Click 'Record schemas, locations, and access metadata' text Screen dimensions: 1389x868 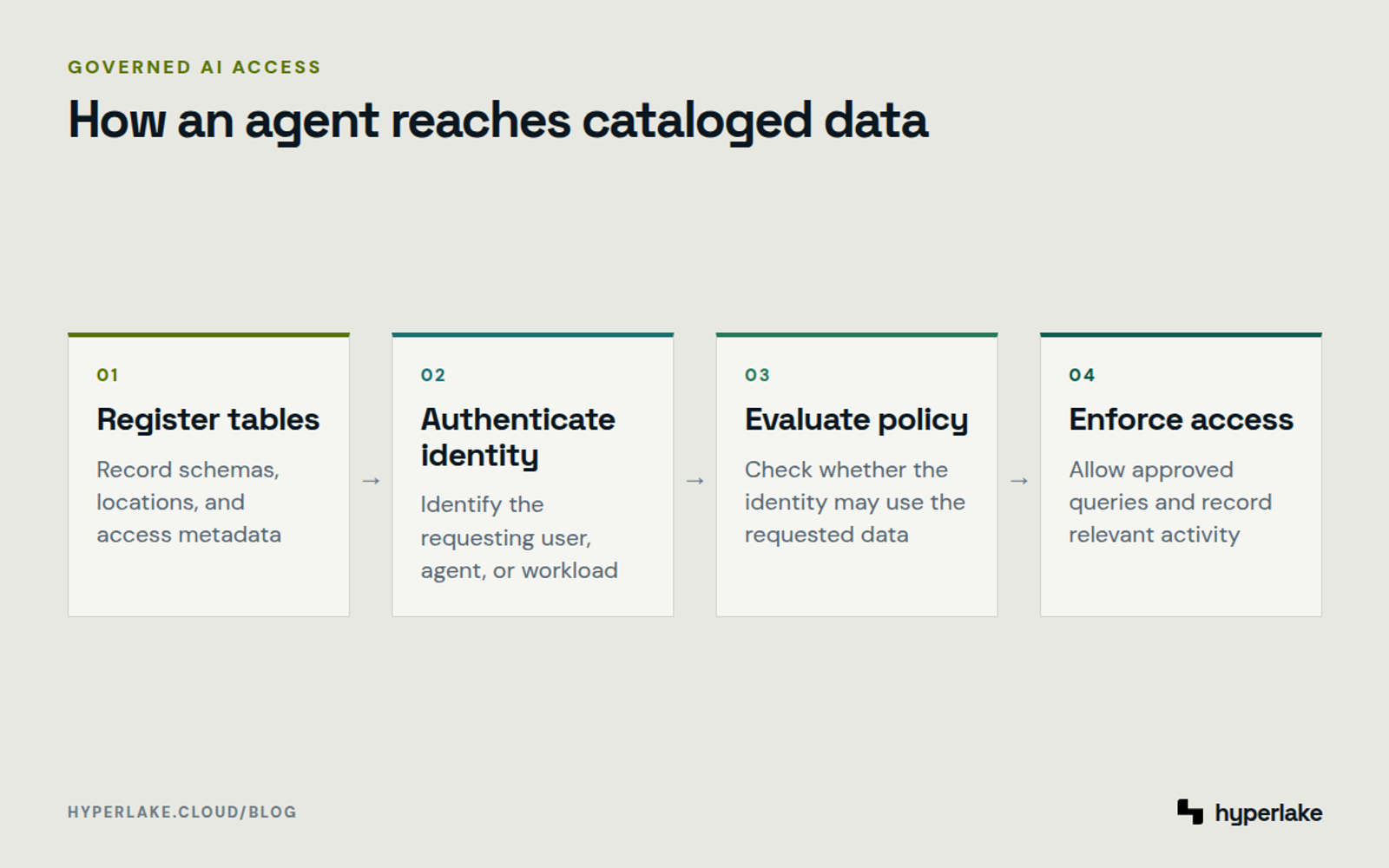click(189, 502)
